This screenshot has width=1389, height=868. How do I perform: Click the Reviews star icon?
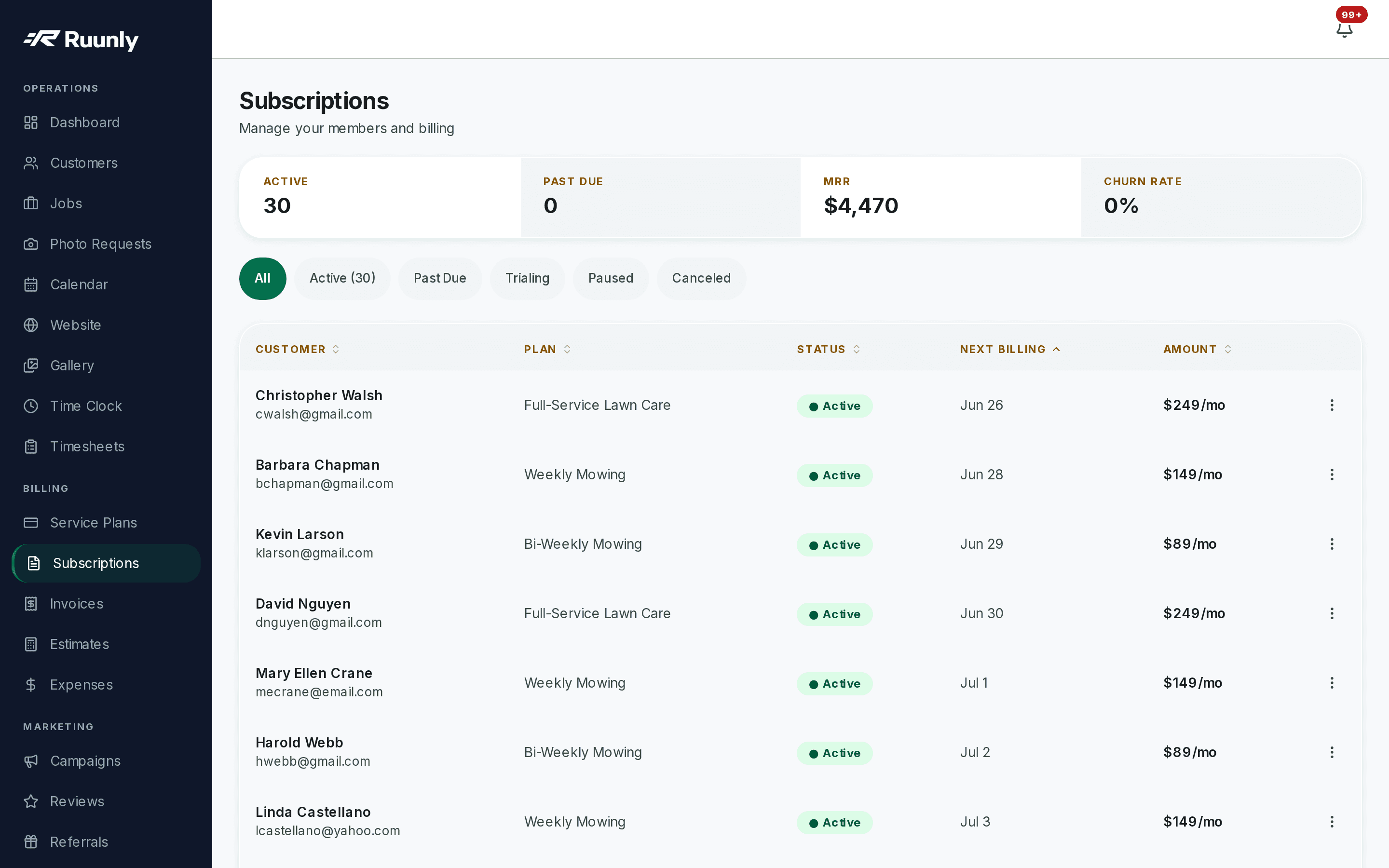point(31,801)
